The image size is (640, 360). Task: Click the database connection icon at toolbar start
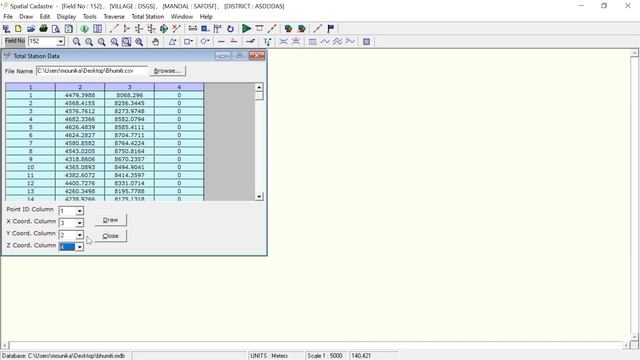tap(6, 29)
